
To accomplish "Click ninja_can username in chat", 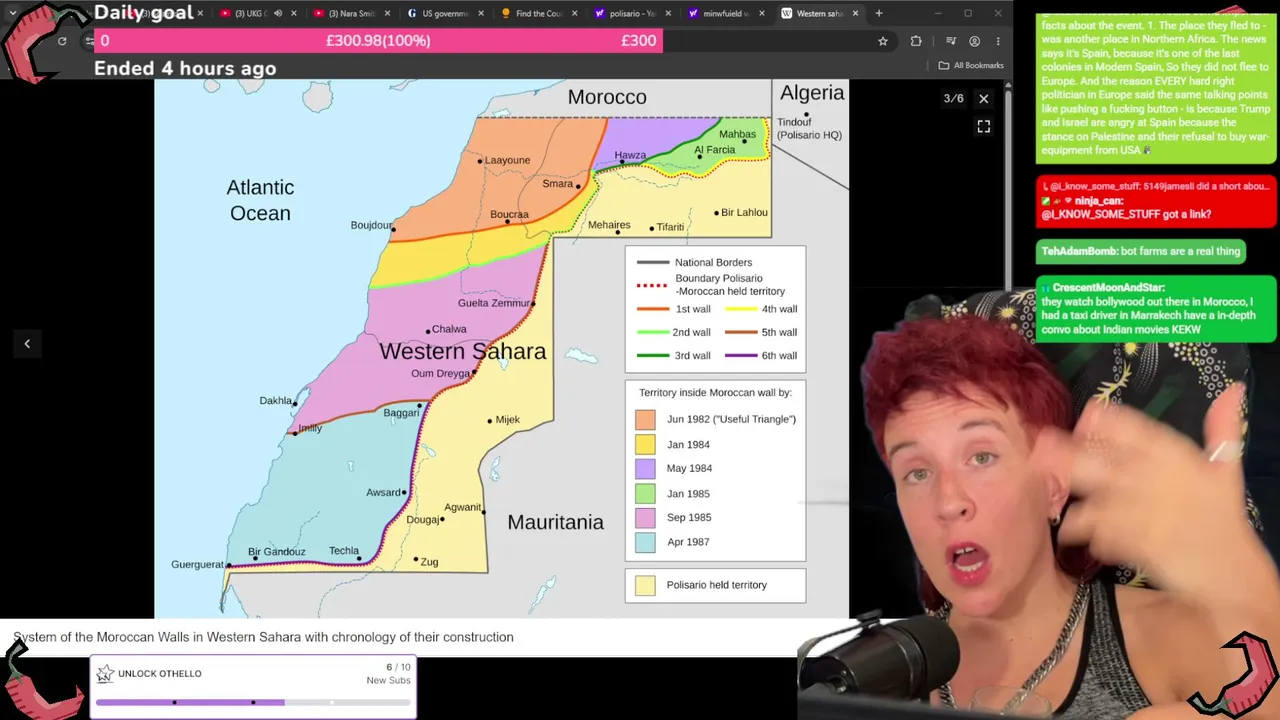I will tap(1099, 201).
